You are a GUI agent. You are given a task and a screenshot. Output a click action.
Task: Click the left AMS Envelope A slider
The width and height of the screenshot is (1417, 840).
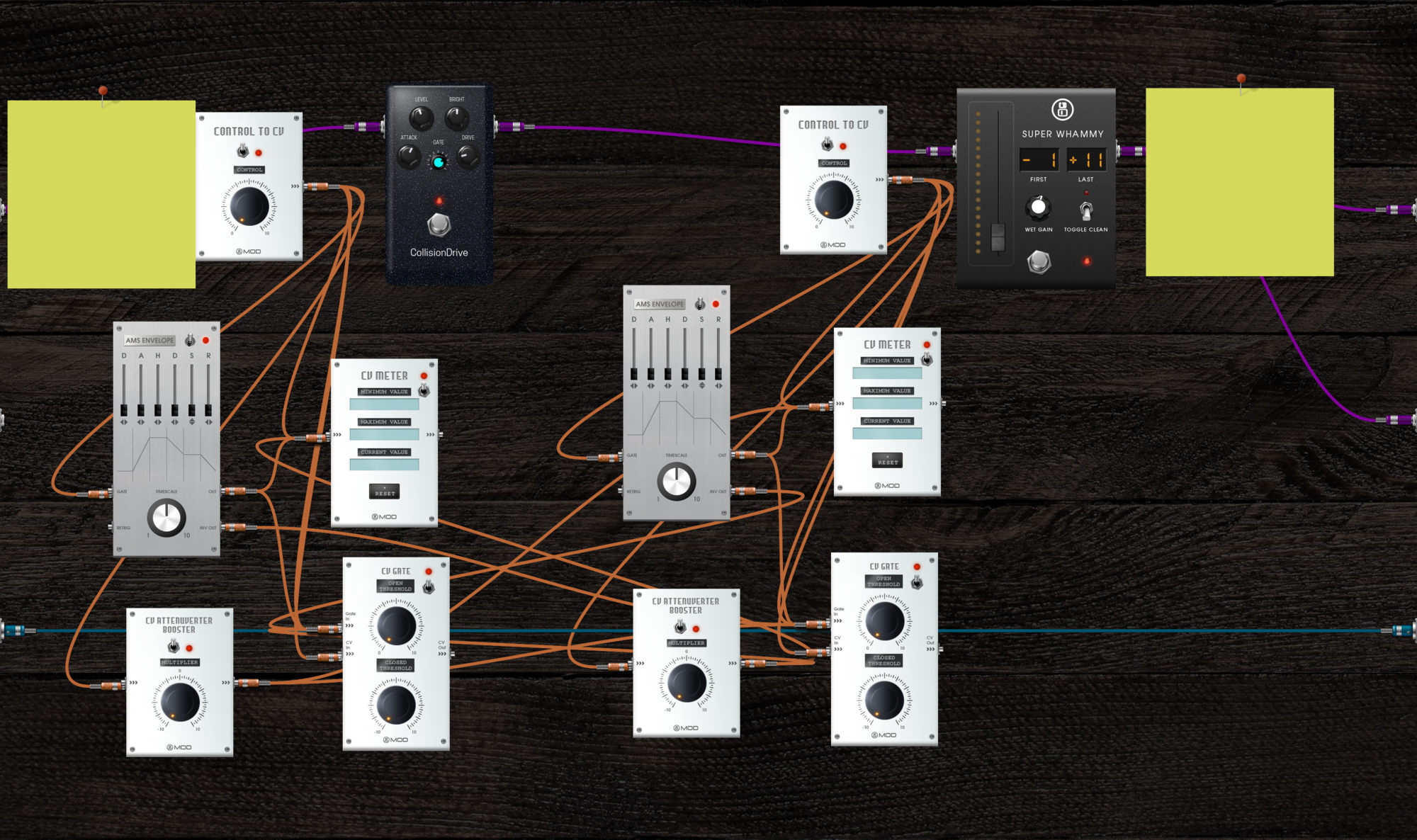pyautogui.click(x=141, y=411)
